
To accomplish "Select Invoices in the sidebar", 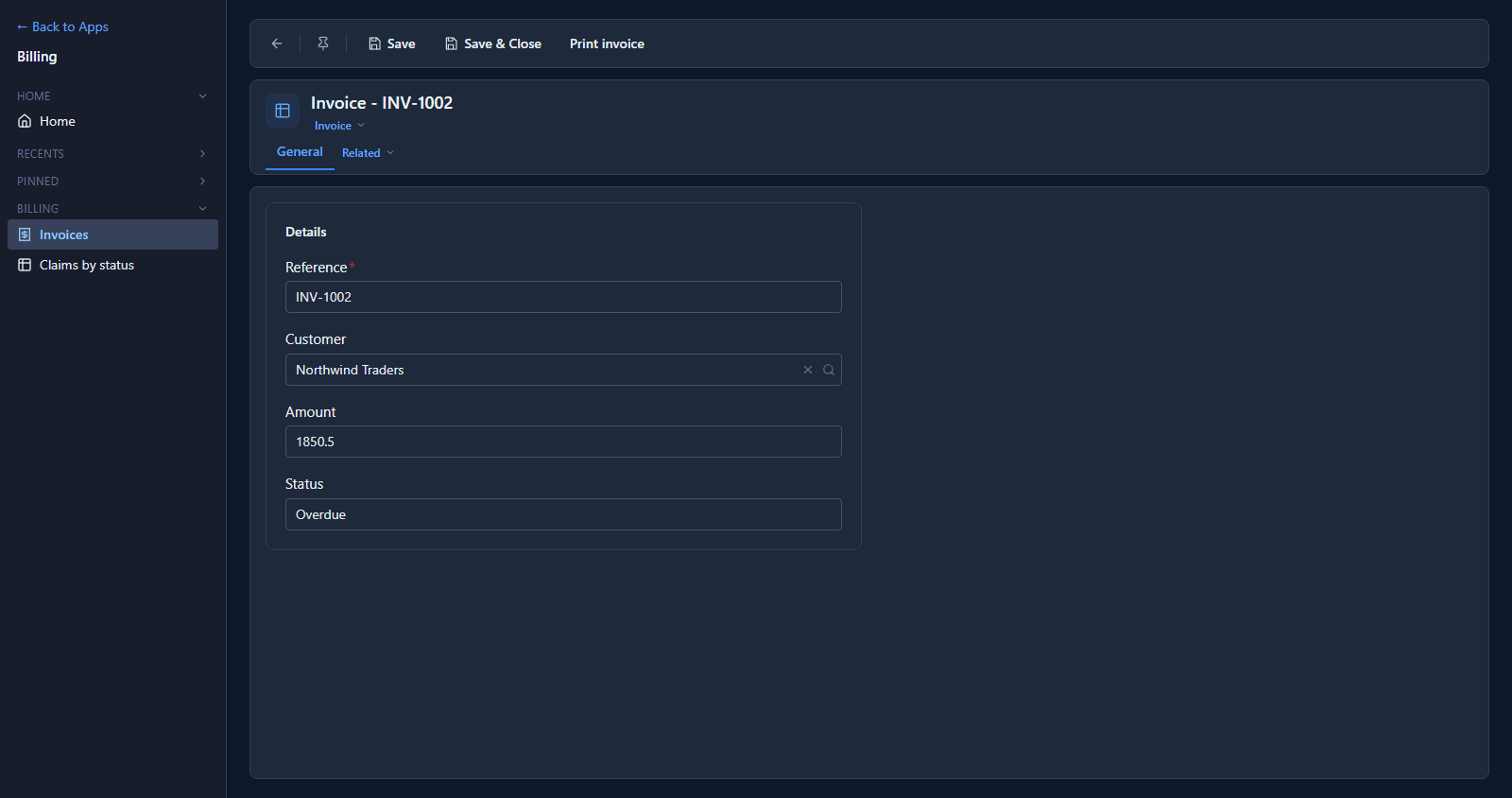I will tap(112, 234).
